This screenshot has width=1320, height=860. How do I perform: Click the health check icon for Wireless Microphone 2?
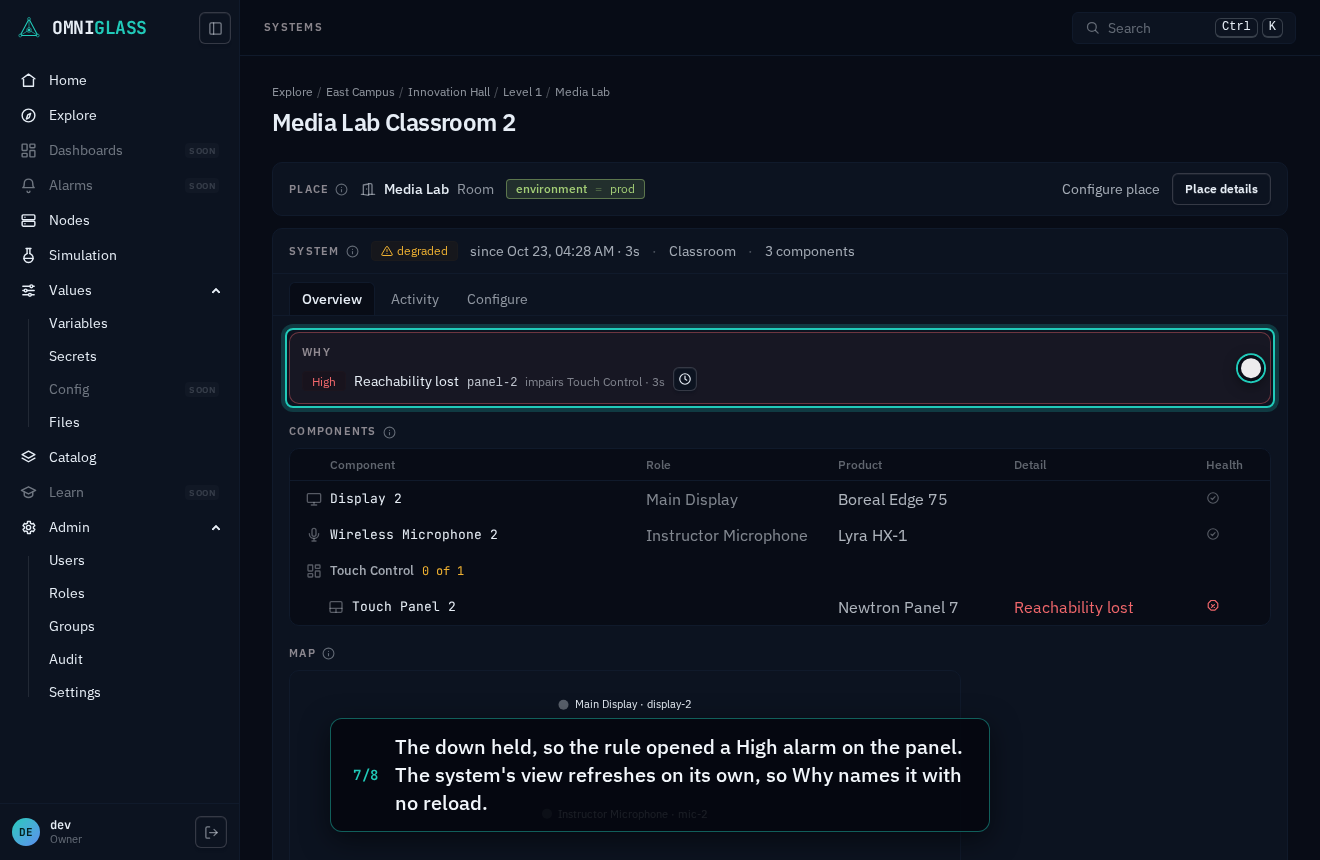click(x=1213, y=534)
